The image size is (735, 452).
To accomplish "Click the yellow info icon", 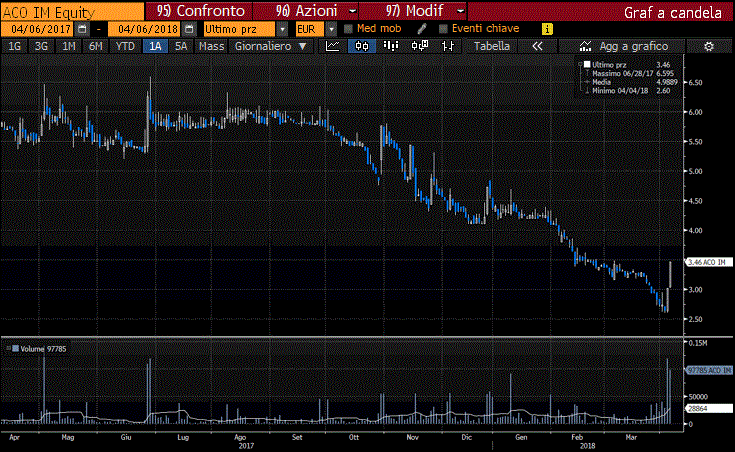I will pos(546,29).
